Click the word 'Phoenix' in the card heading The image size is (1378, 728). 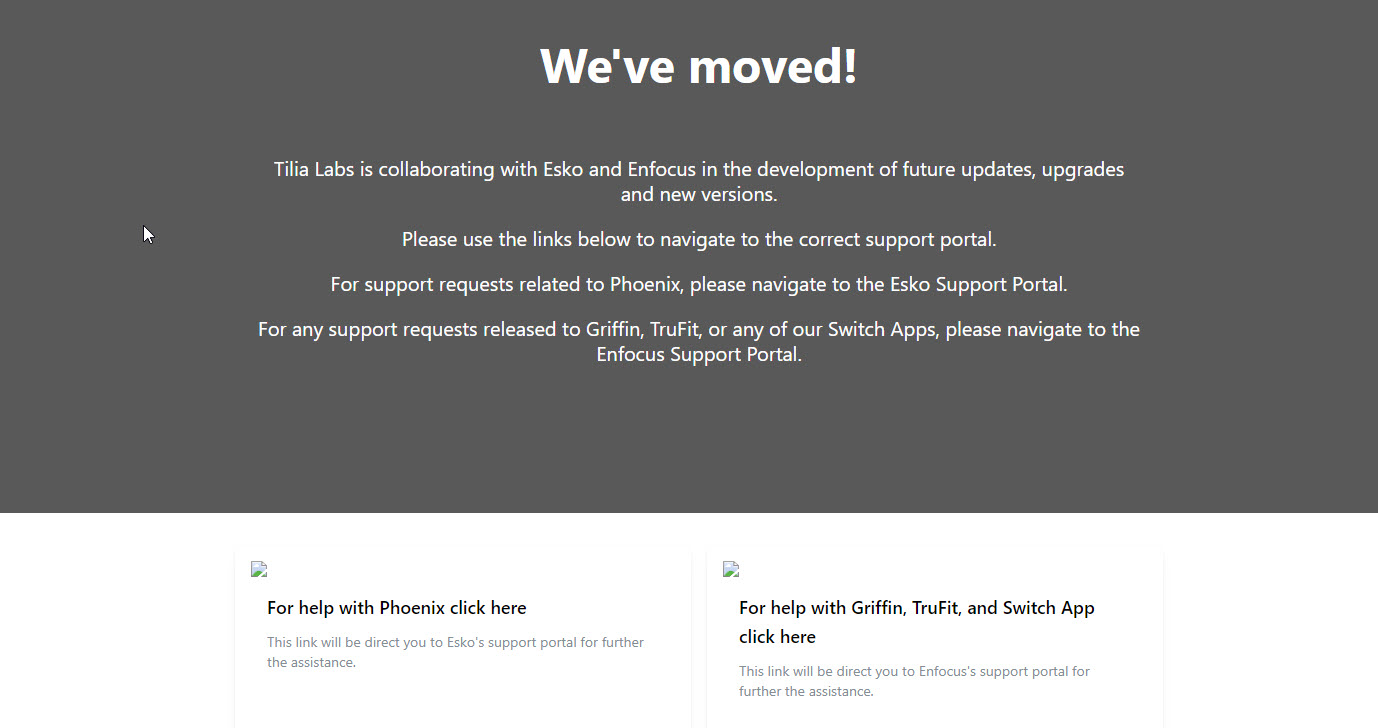[412, 608]
